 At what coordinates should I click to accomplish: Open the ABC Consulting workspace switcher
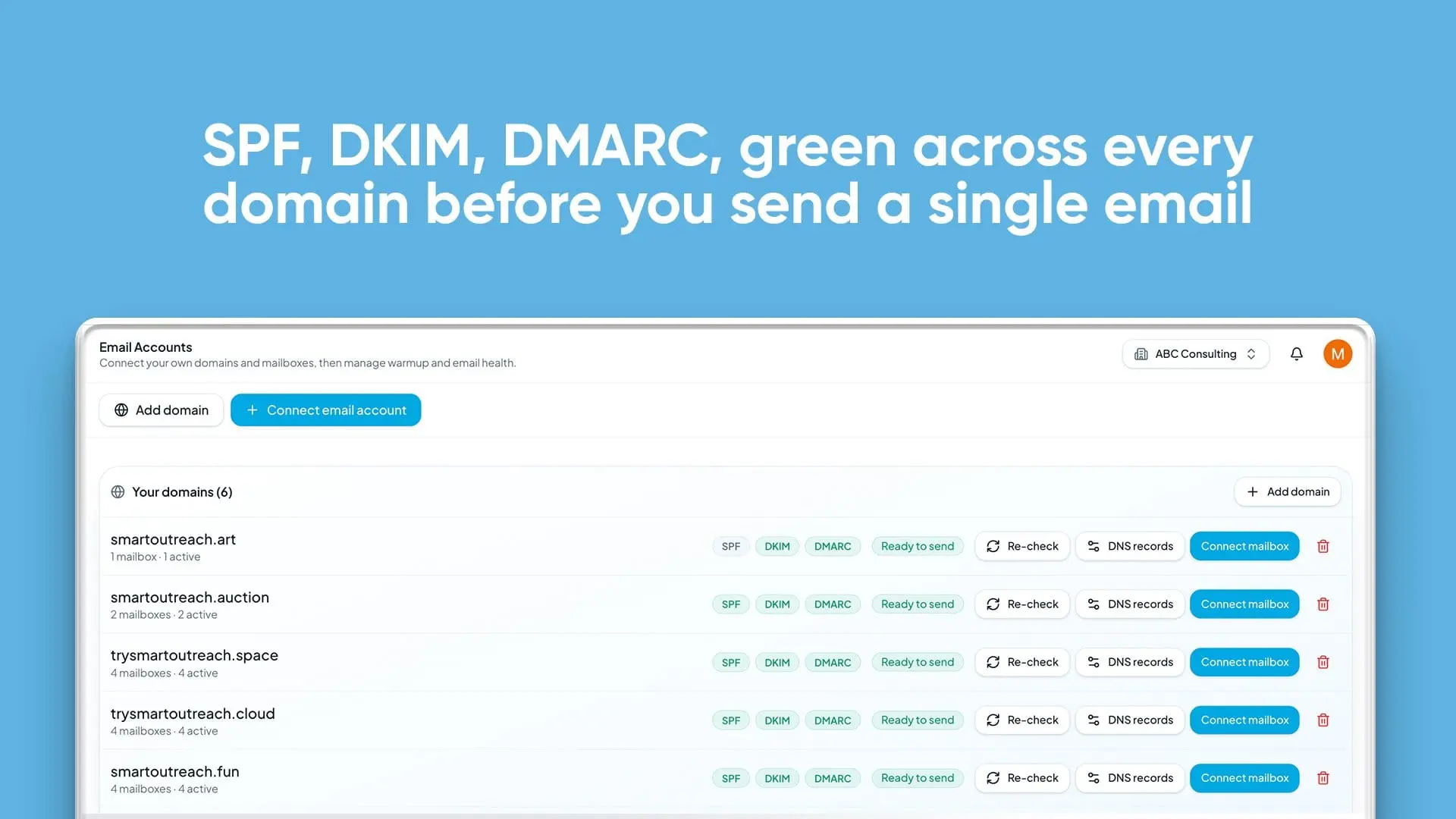1196,354
